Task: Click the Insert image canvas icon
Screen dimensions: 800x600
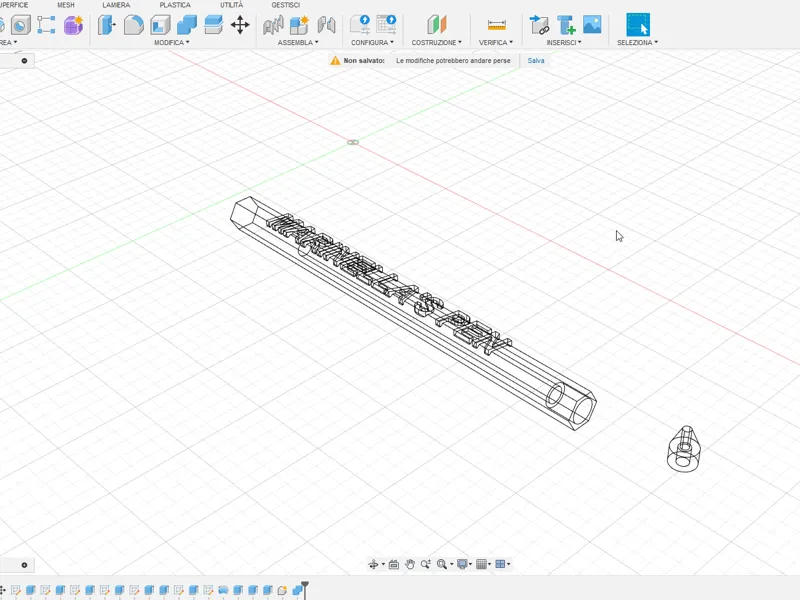Action: coord(592,24)
